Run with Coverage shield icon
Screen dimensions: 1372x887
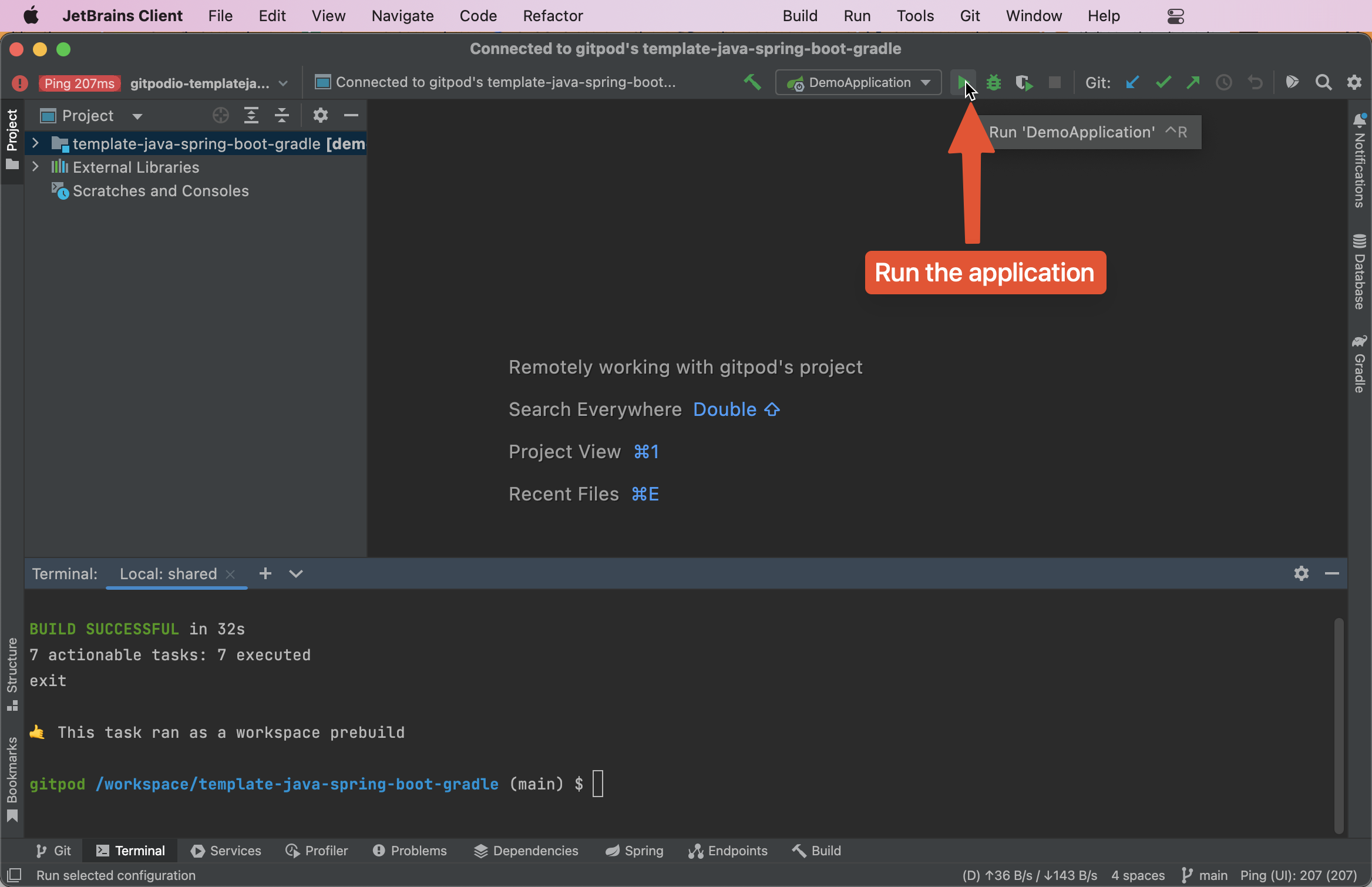[1024, 83]
